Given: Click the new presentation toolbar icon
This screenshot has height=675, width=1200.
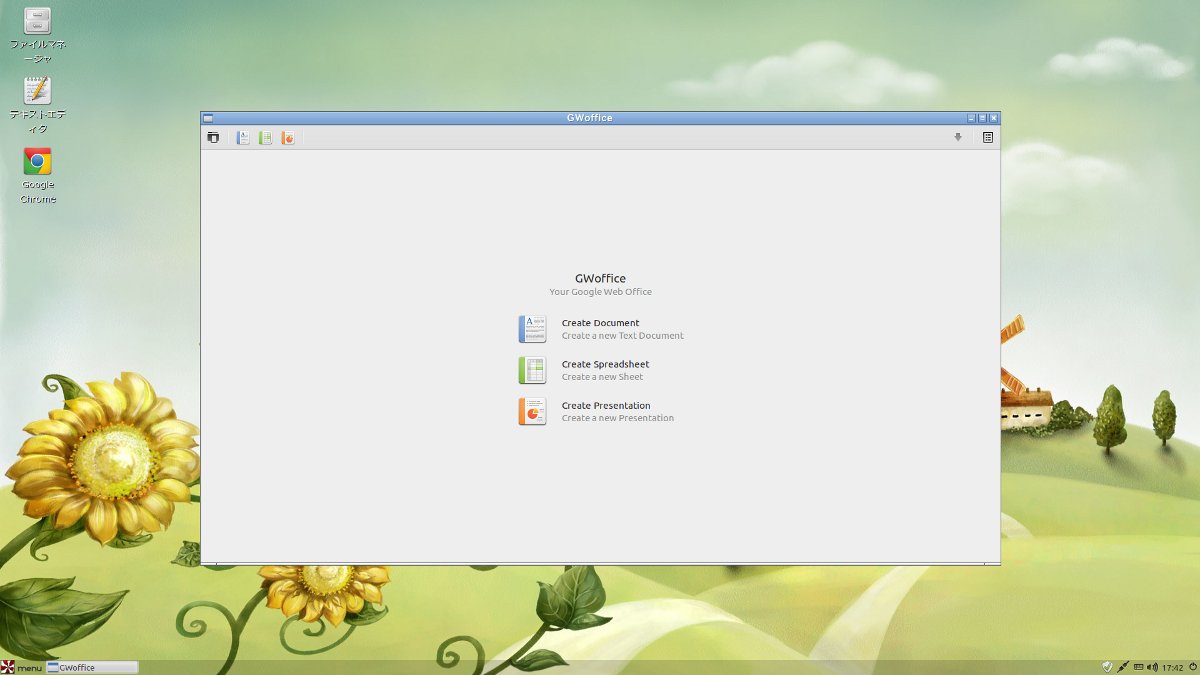Looking at the screenshot, I should [288, 138].
